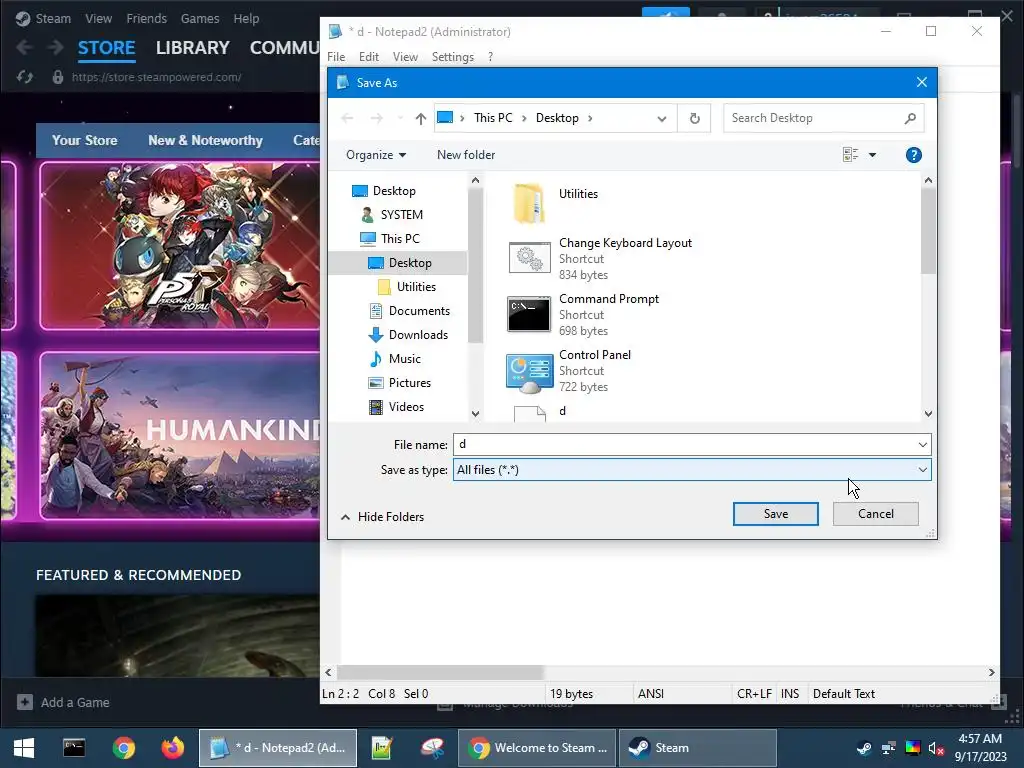
Task: Select the file named d in list
Action: 562,411
